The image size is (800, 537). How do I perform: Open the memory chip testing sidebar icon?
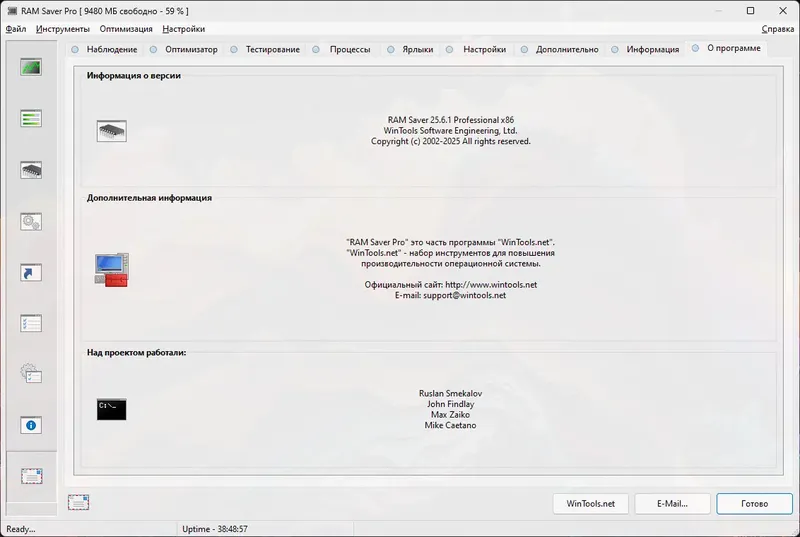tap(31, 170)
